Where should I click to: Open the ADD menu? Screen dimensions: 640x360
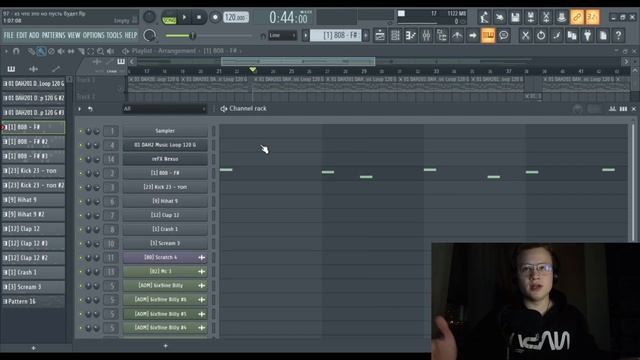pos(34,36)
